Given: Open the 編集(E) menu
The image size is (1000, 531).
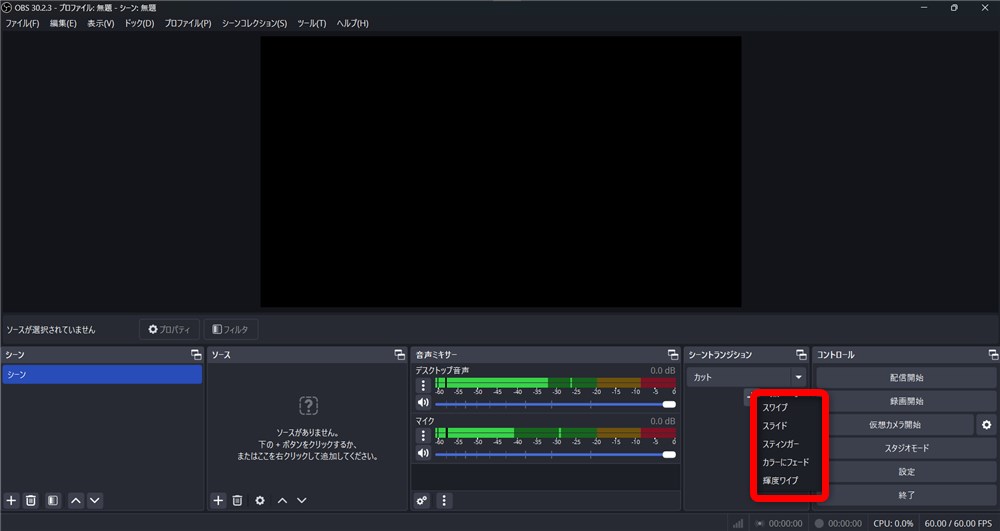Looking at the screenshot, I should [x=63, y=24].
